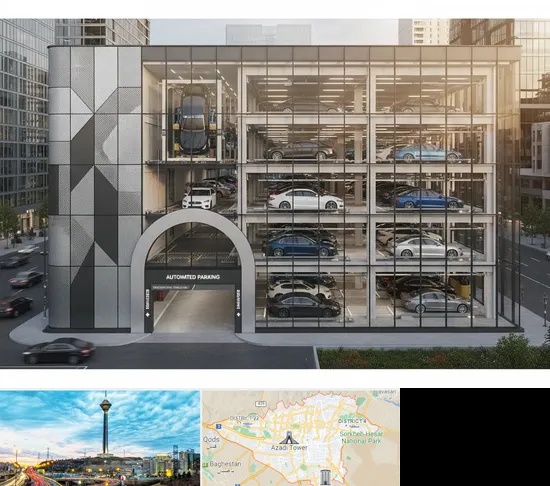550x486 pixels.
Task: Click the Azadi Tower text label
Action: tap(289, 448)
